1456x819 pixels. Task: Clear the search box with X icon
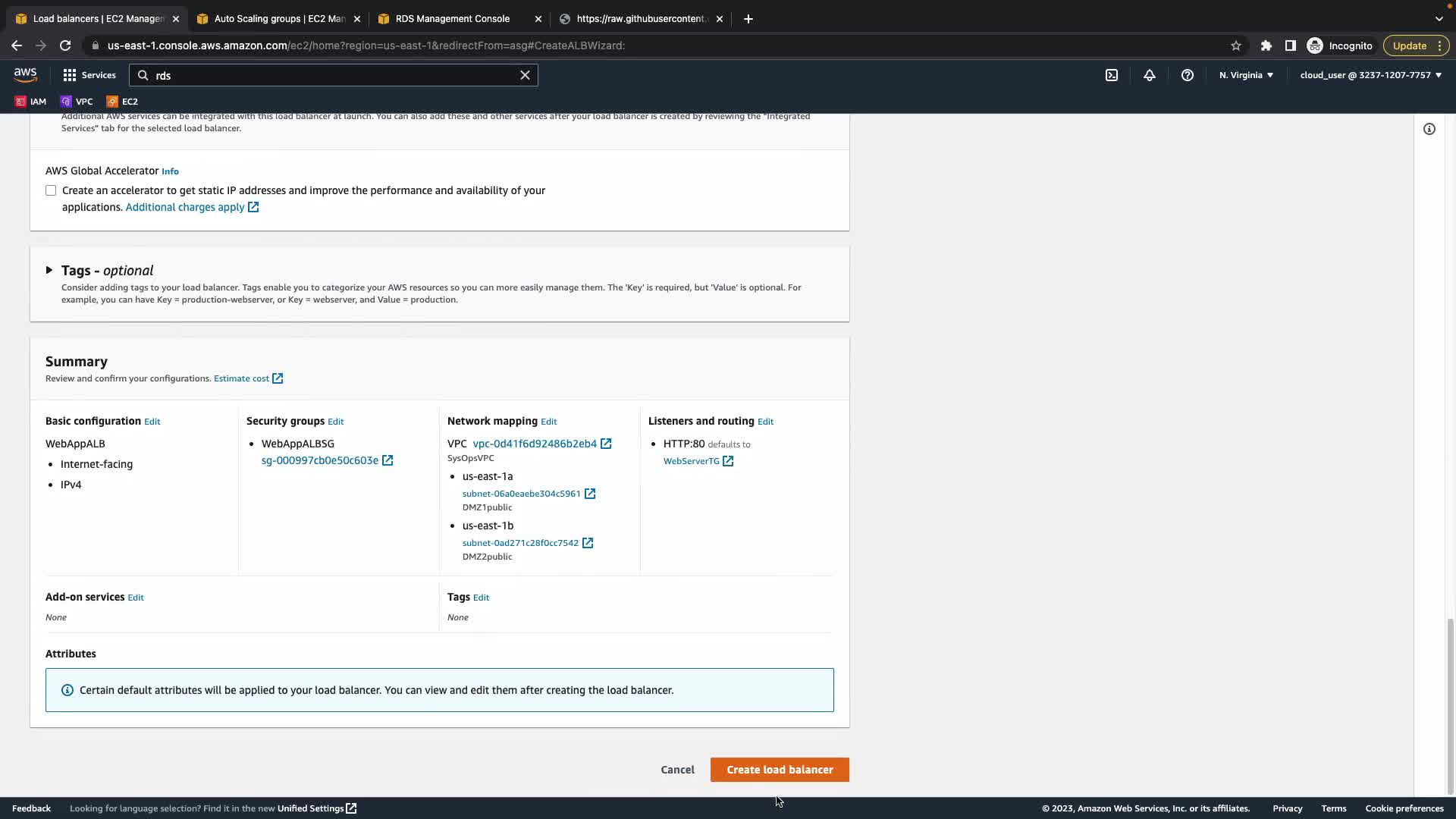pos(525,75)
